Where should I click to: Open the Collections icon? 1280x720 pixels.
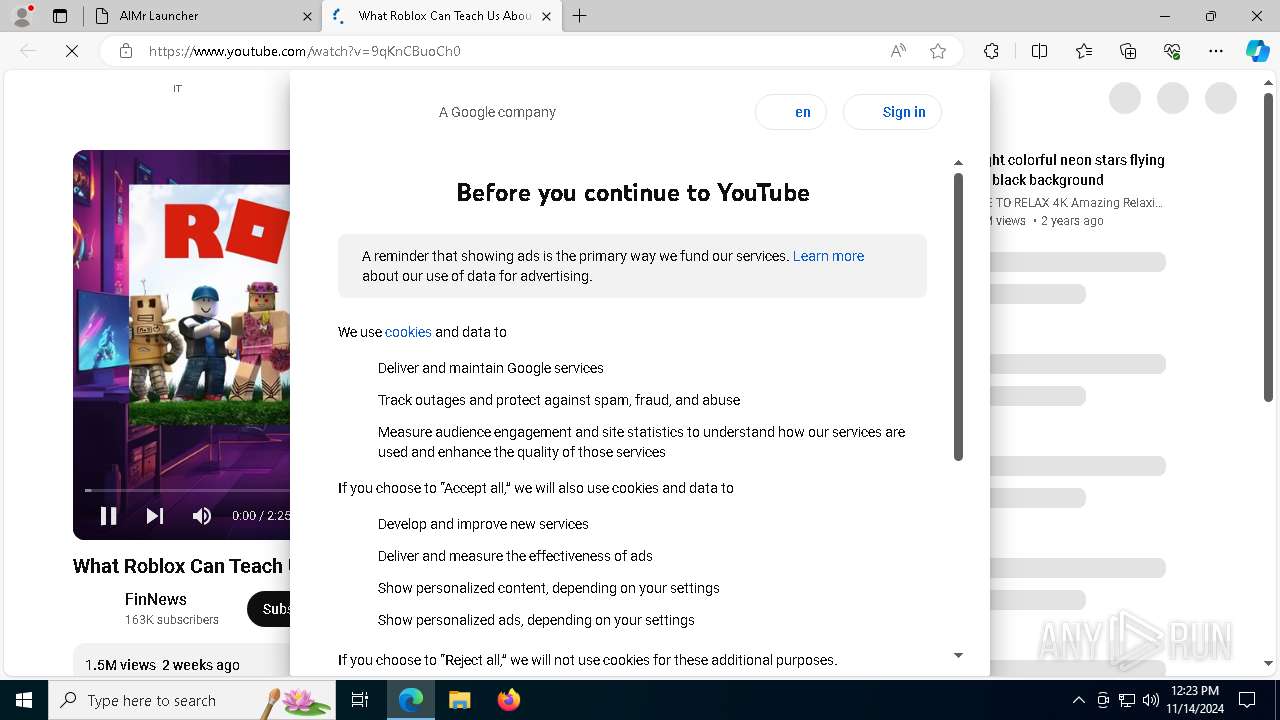1128,51
